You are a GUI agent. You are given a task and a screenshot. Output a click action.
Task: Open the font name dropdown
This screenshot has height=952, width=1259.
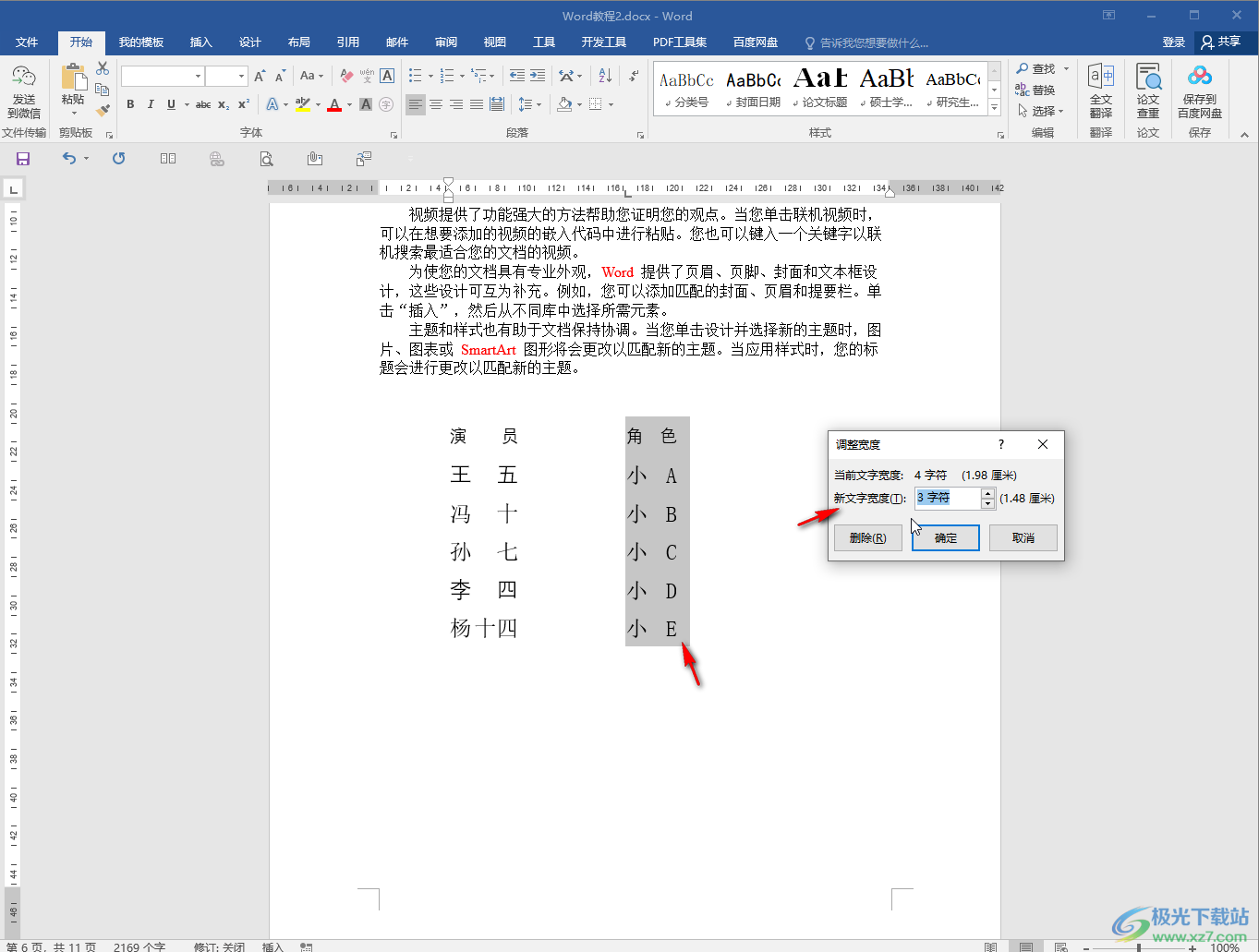tap(198, 76)
